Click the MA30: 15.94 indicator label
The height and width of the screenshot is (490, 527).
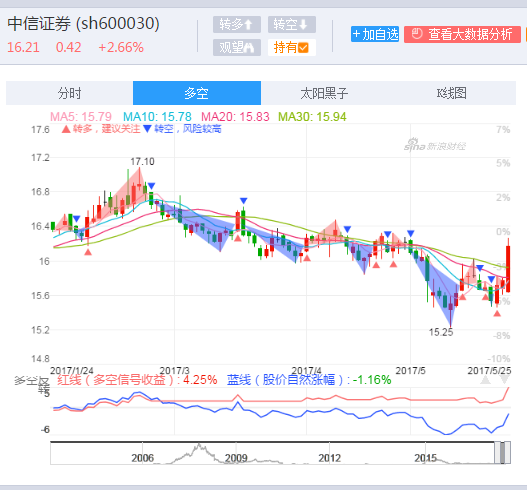click(x=312, y=117)
